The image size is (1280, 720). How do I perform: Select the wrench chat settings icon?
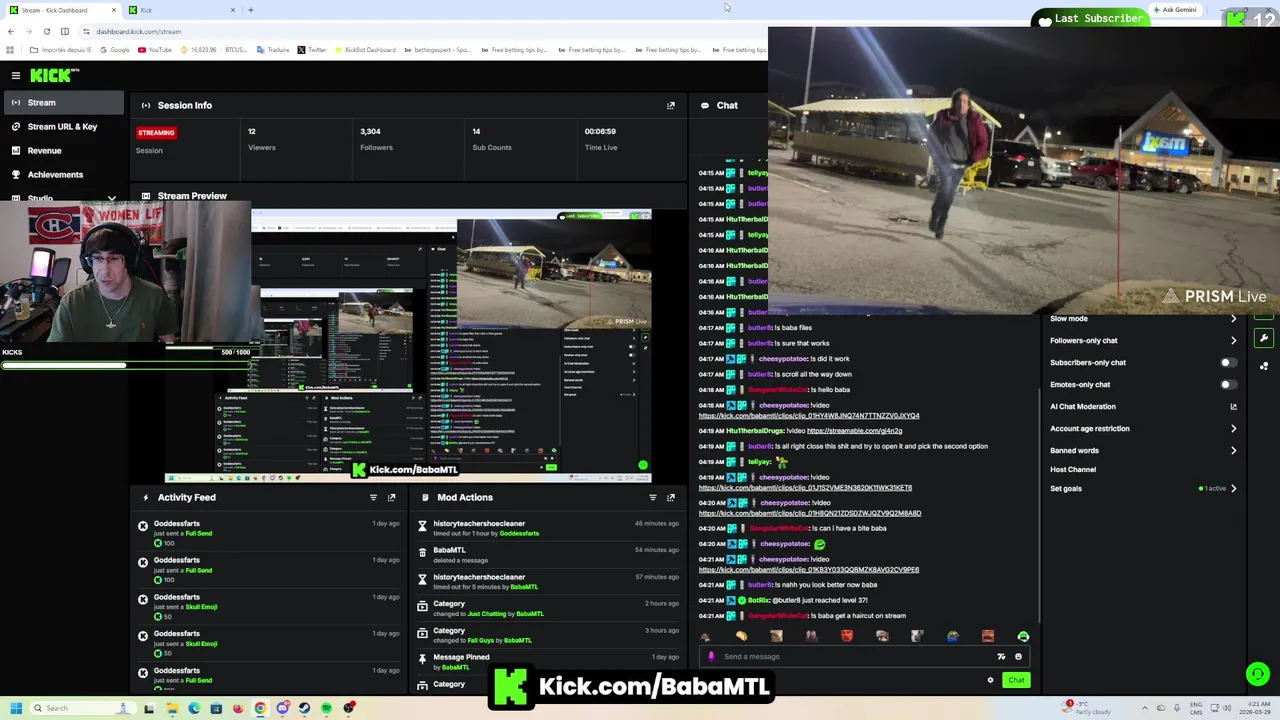coord(1264,338)
